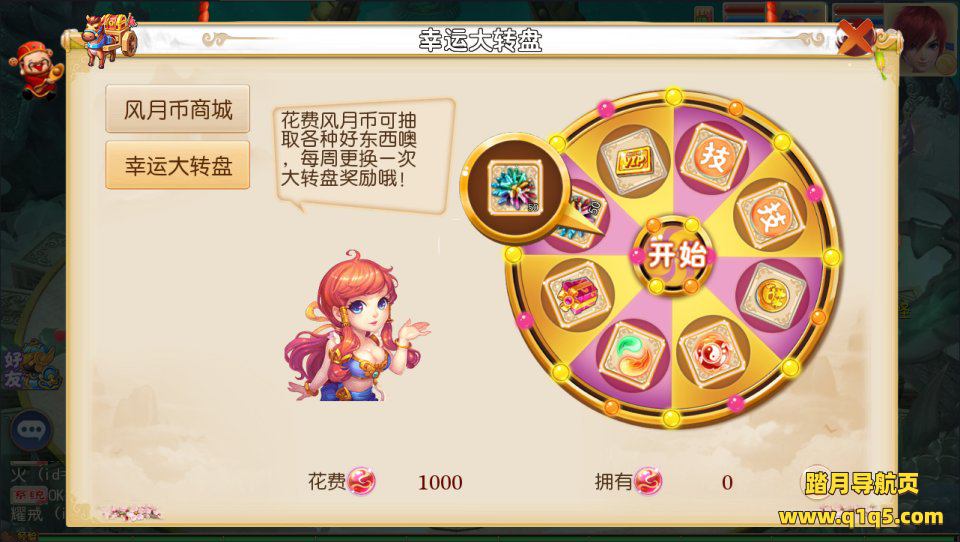
Task: Click the 花费 currency orb icon
Action: tap(361, 481)
